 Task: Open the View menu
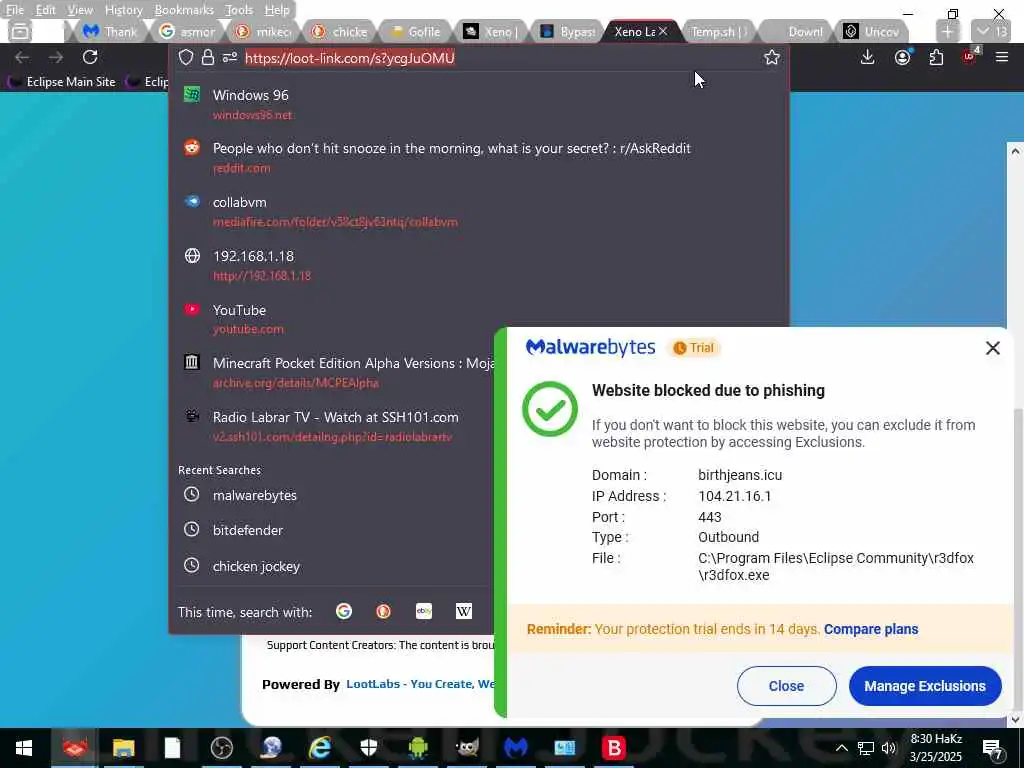[80, 10]
